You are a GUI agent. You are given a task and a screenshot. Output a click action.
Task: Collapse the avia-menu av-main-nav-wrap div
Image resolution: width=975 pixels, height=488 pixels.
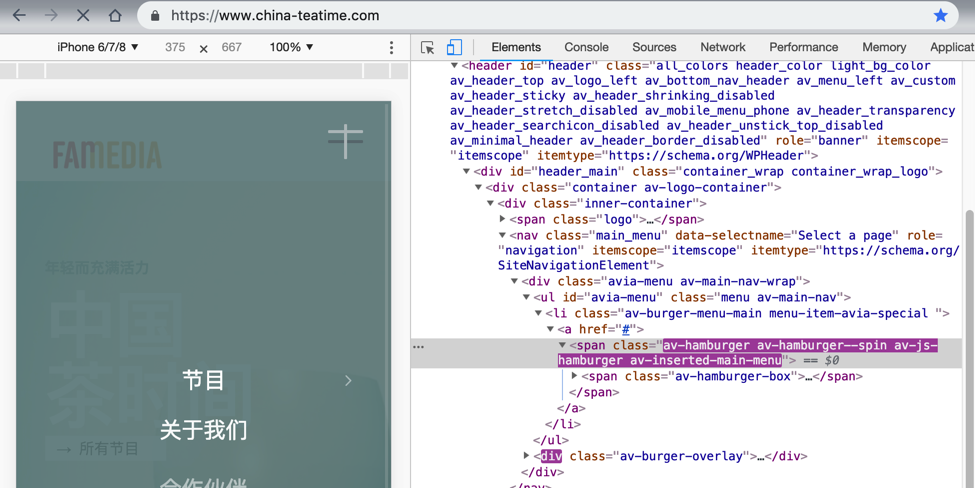[514, 282]
